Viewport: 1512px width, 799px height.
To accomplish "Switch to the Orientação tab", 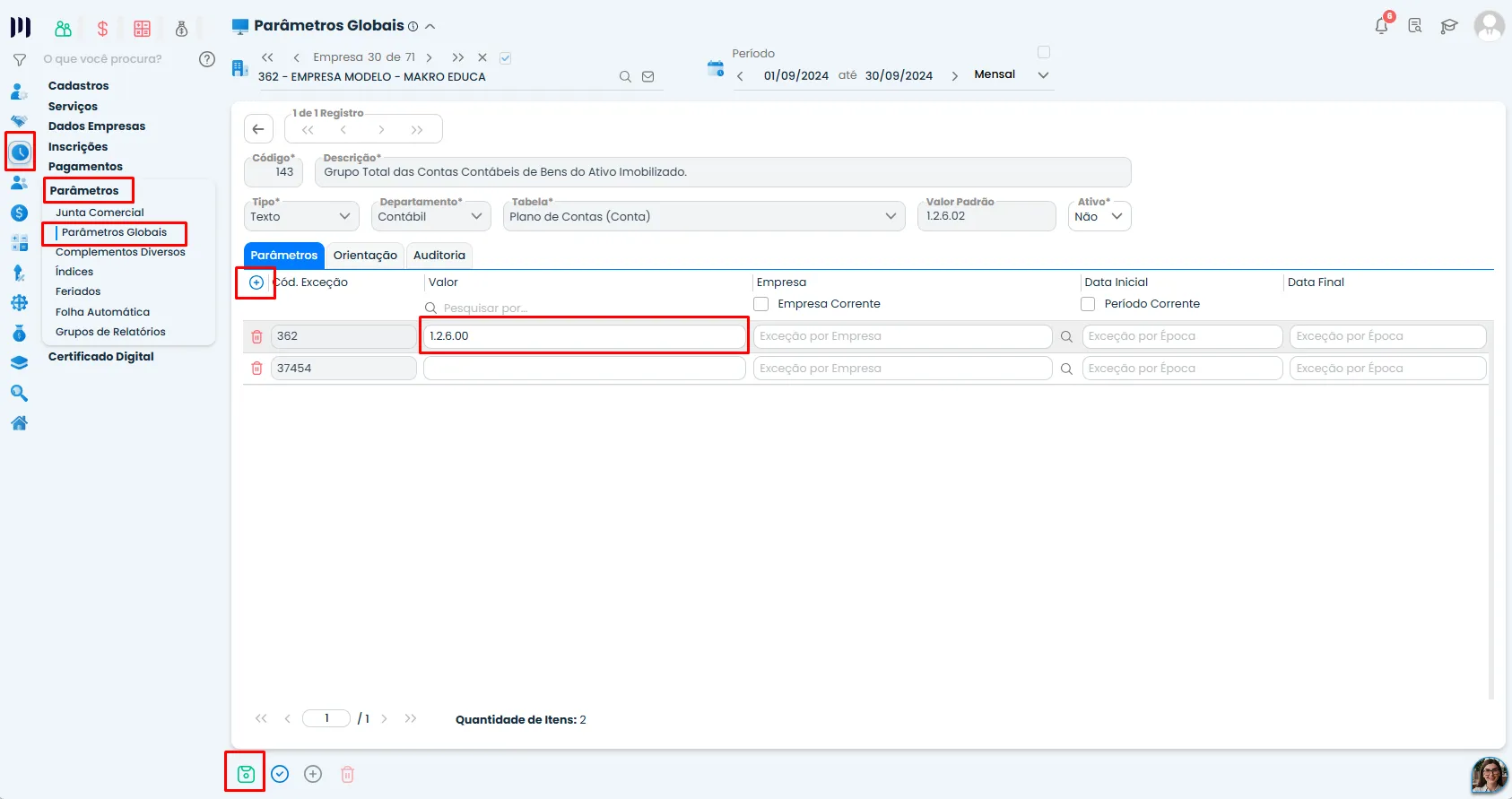I will pos(365,256).
